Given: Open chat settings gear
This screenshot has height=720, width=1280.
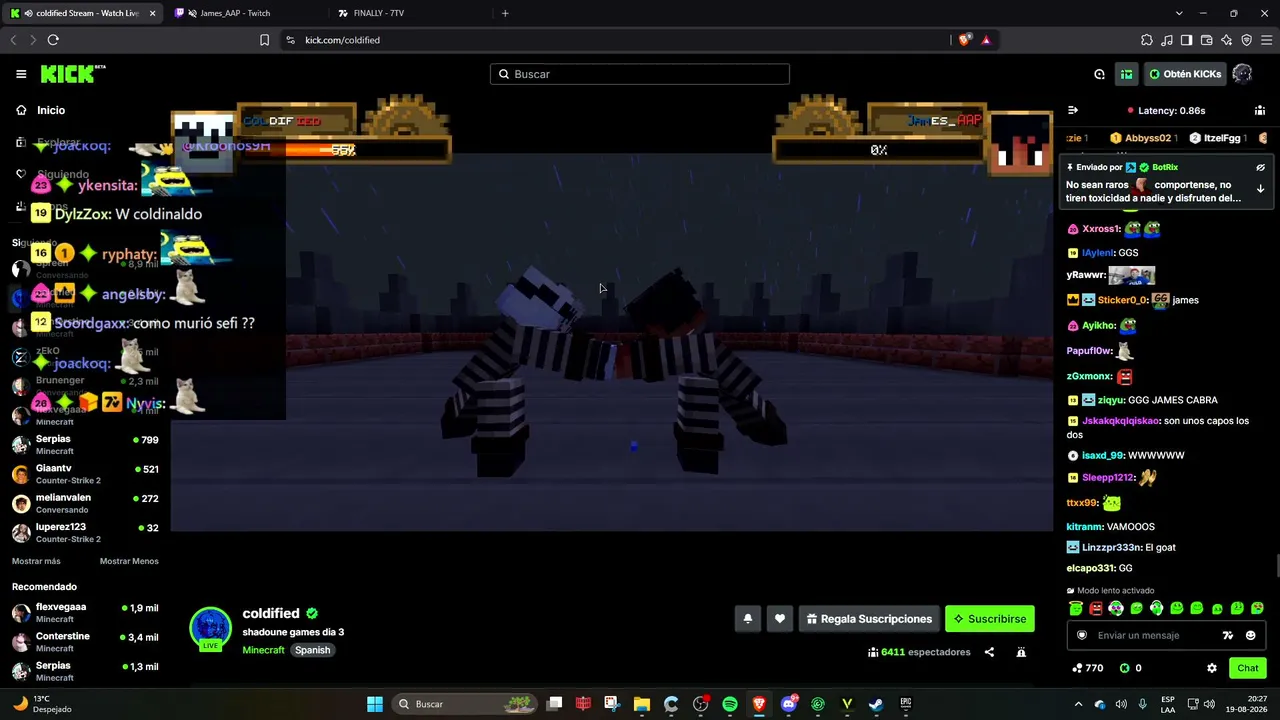Looking at the screenshot, I should pyautogui.click(x=1212, y=668).
